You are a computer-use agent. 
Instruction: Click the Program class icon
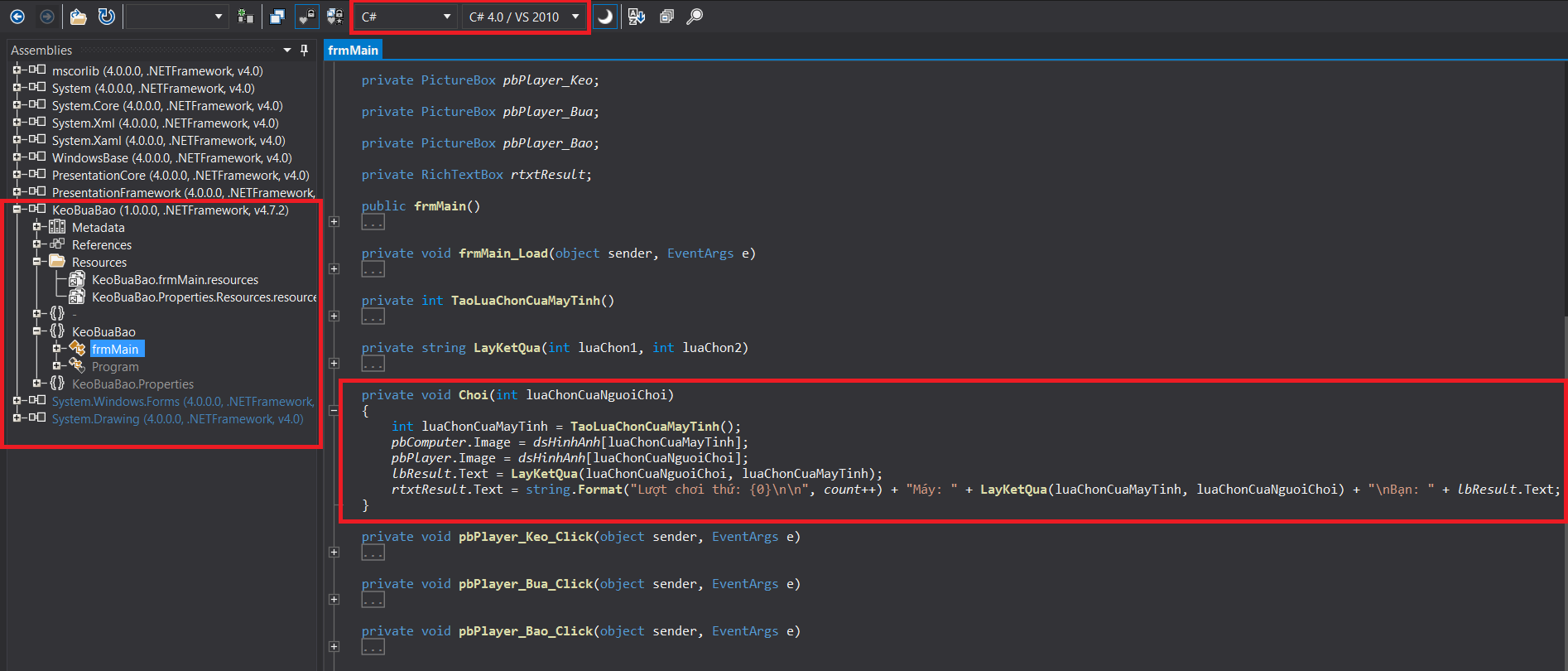(x=77, y=366)
